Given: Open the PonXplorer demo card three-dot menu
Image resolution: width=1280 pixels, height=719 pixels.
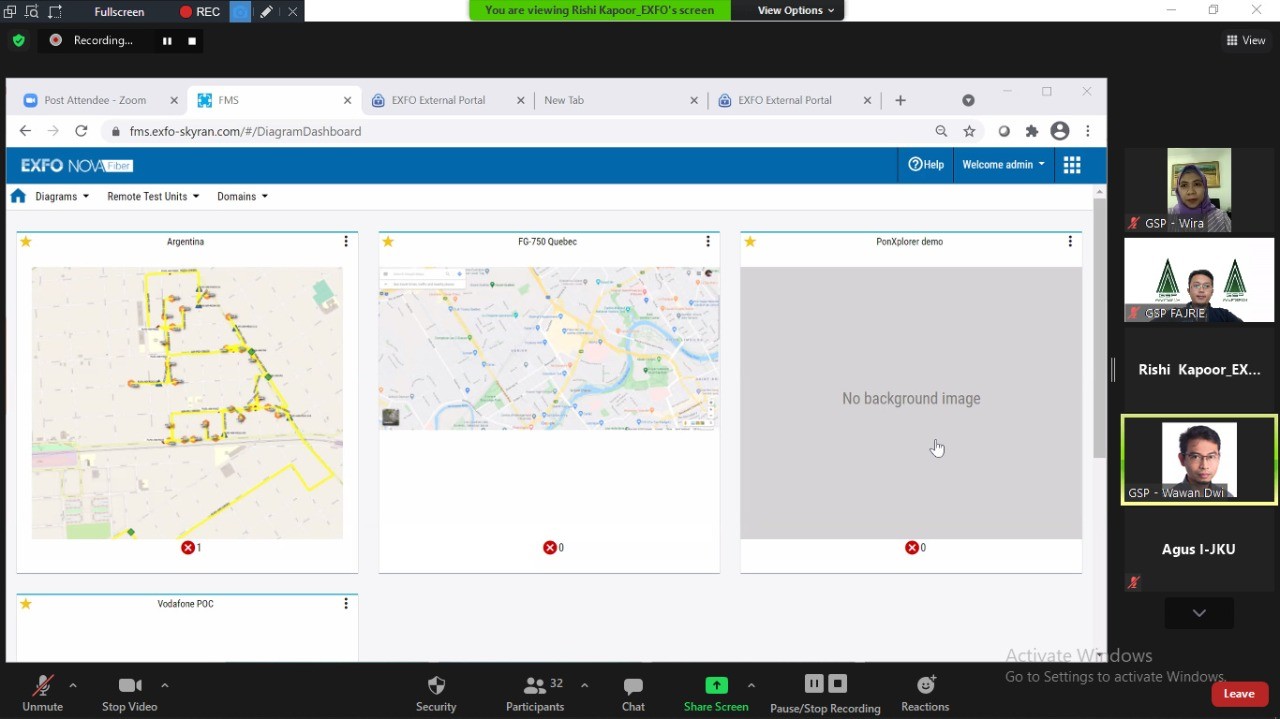Looking at the screenshot, I should pyautogui.click(x=1070, y=242).
